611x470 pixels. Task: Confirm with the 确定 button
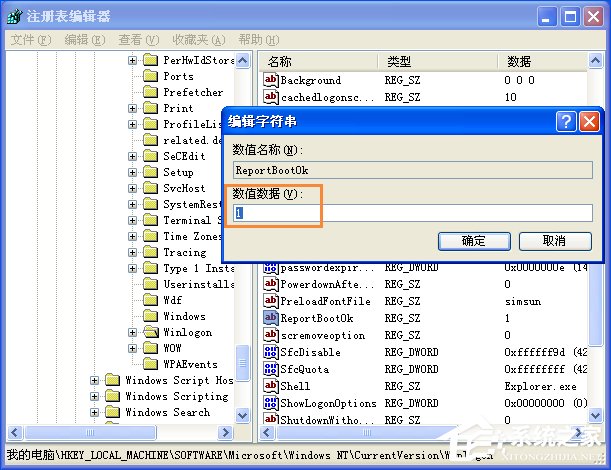tap(474, 241)
